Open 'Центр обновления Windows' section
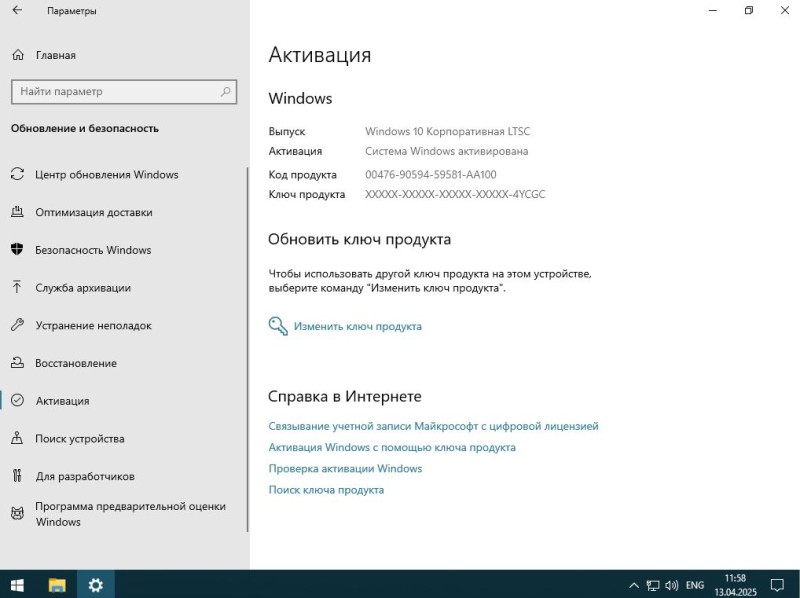Viewport: 800px width, 598px height. (107, 175)
